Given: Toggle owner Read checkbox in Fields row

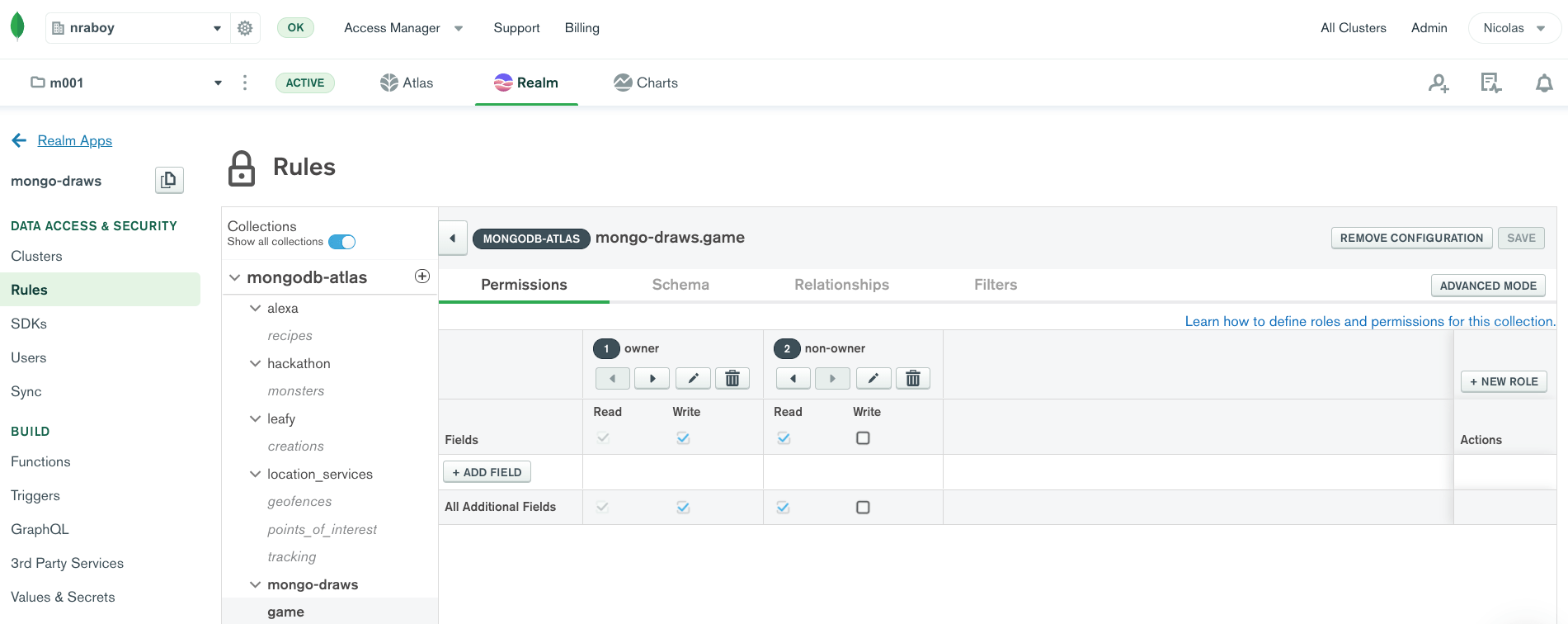Looking at the screenshot, I should tap(603, 437).
